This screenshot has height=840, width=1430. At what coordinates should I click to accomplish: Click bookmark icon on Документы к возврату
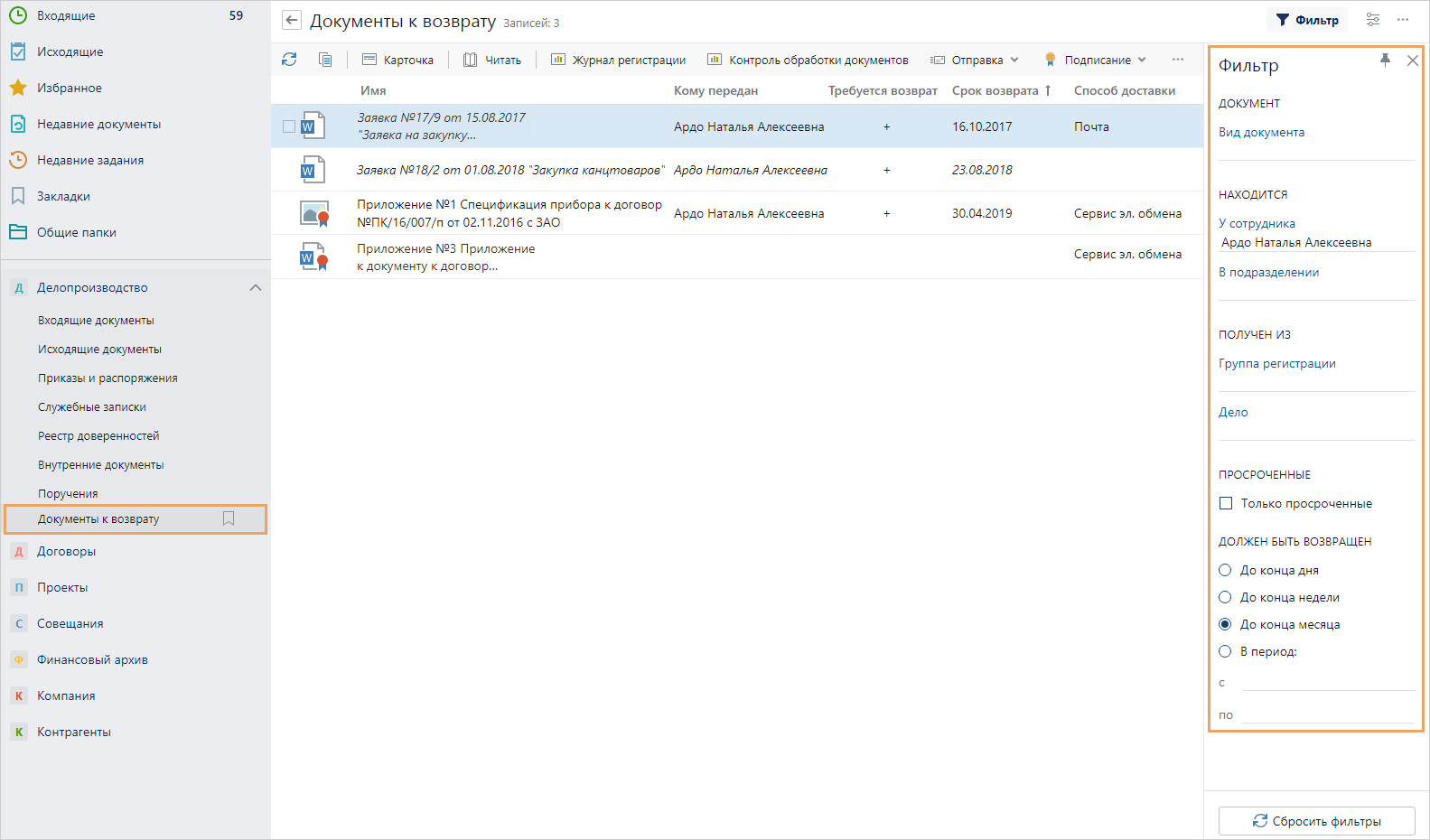[x=229, y=518]
